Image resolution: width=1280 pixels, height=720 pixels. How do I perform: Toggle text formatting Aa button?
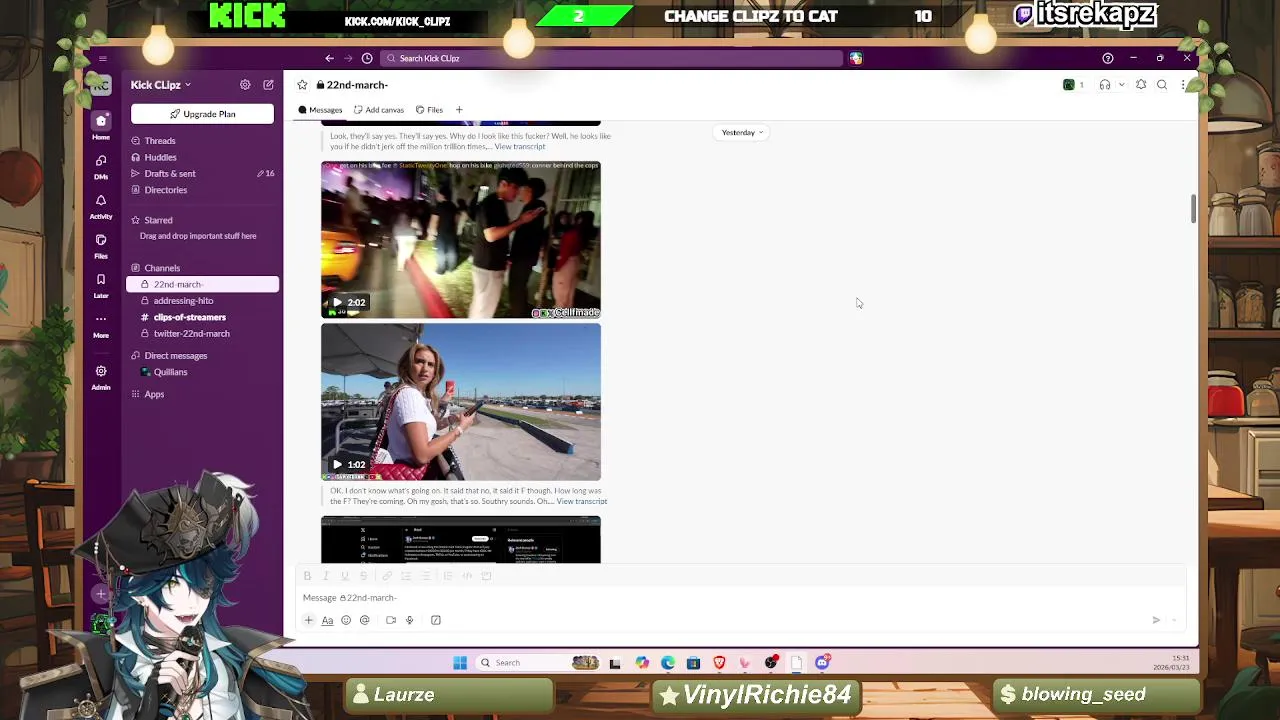point(327,620)
